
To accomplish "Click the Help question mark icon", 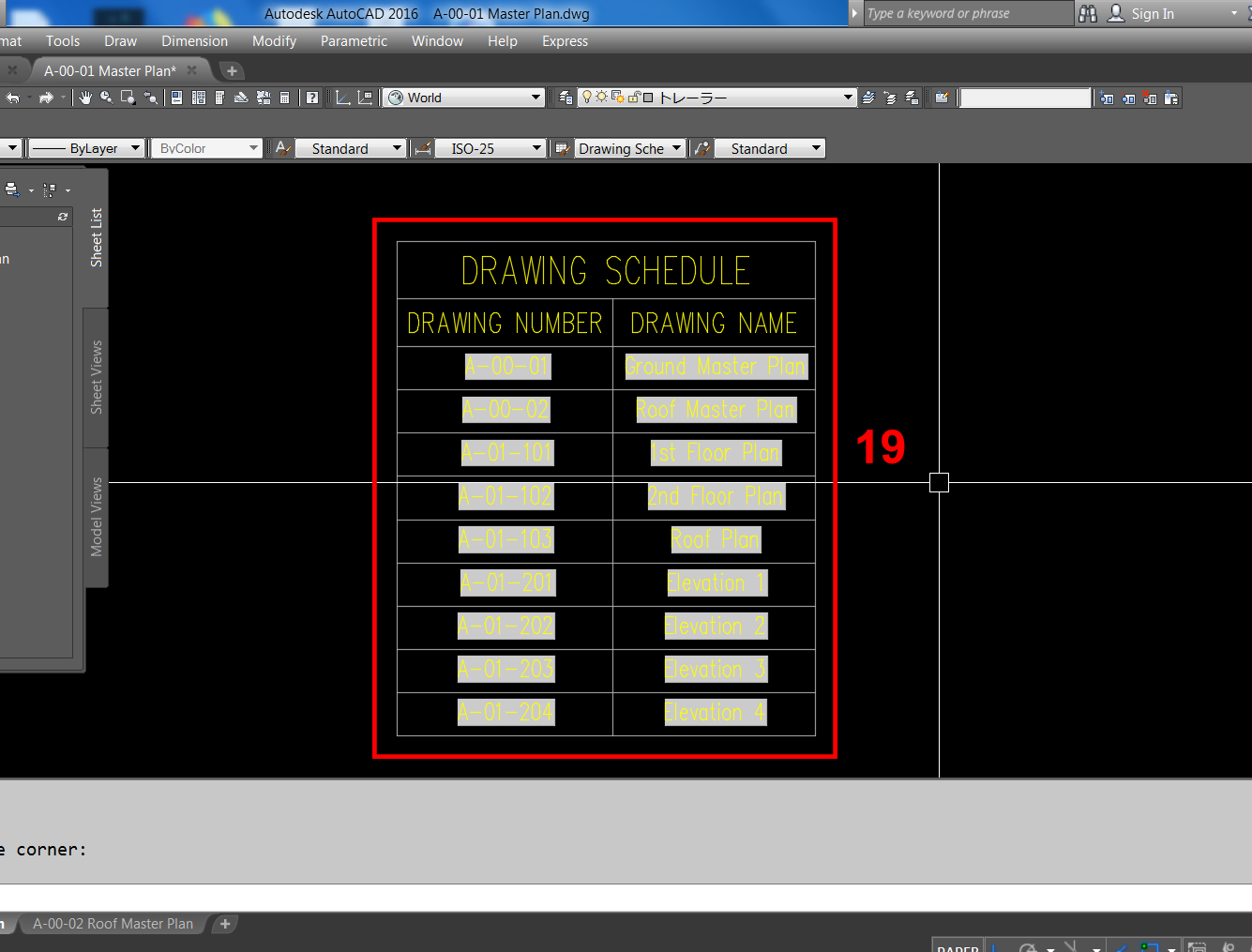I will click(310, 98).
